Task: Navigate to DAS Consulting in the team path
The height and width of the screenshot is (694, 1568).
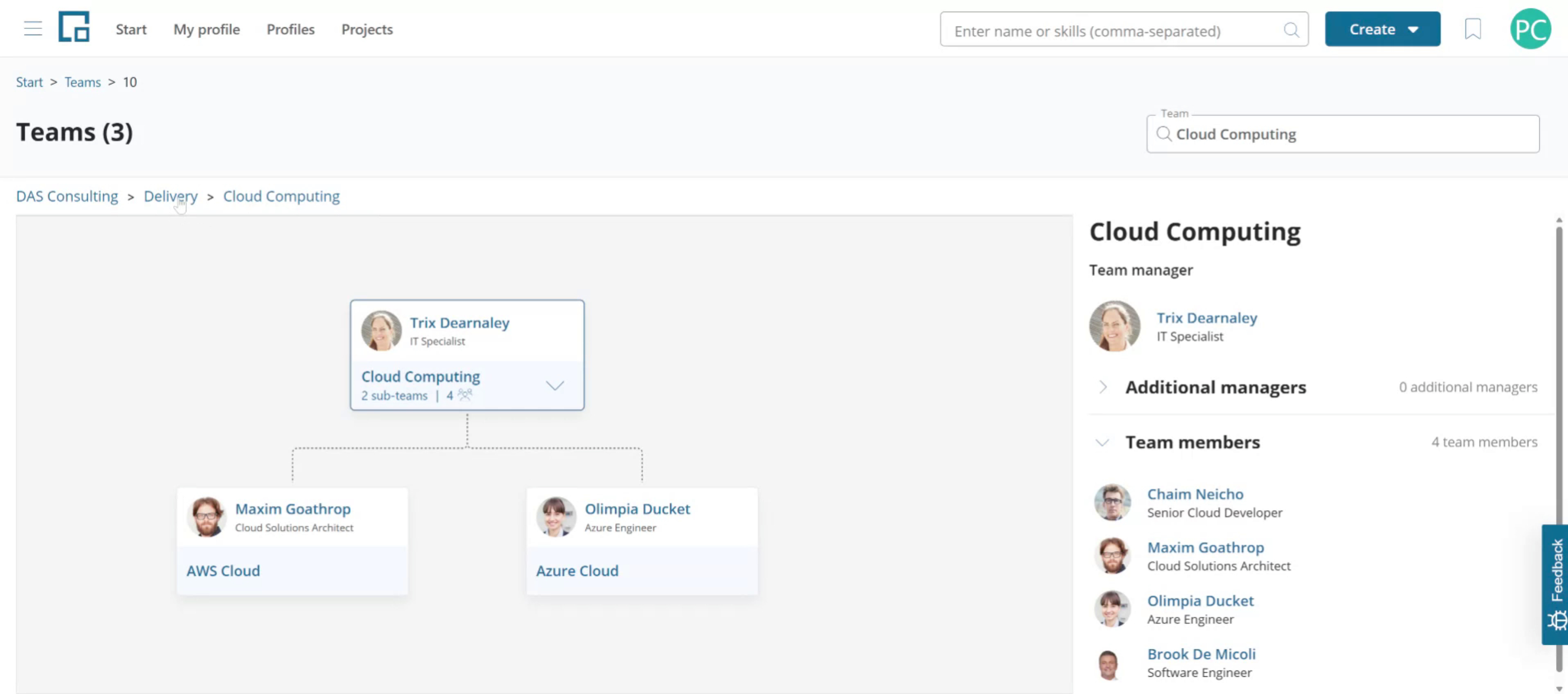Action: (x=67, y=196)
